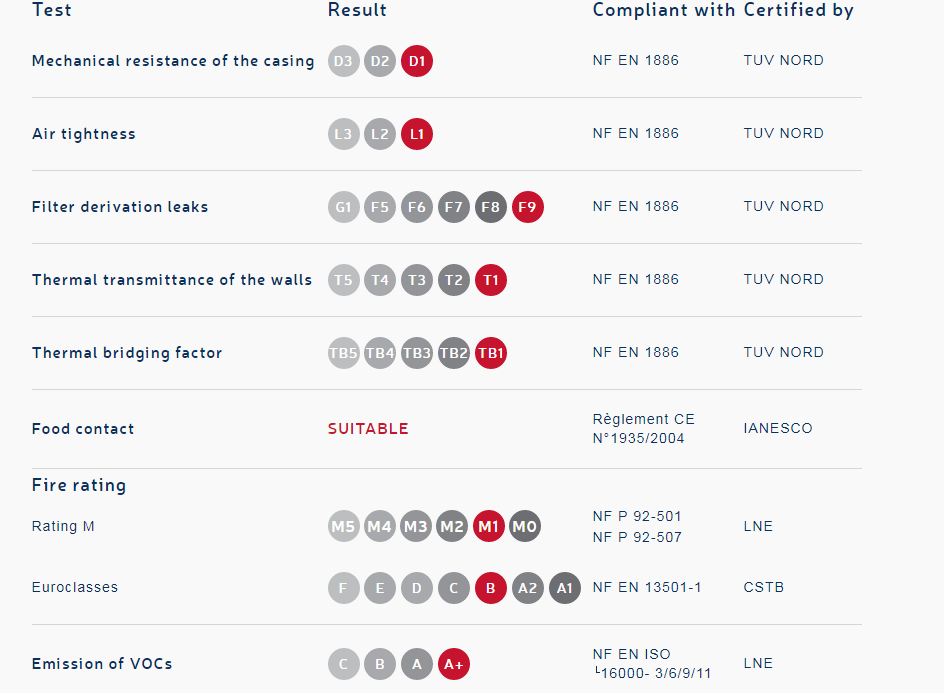Click the red TB1 thermal bridging badge
944x693 pixels.
click(490, 353)
